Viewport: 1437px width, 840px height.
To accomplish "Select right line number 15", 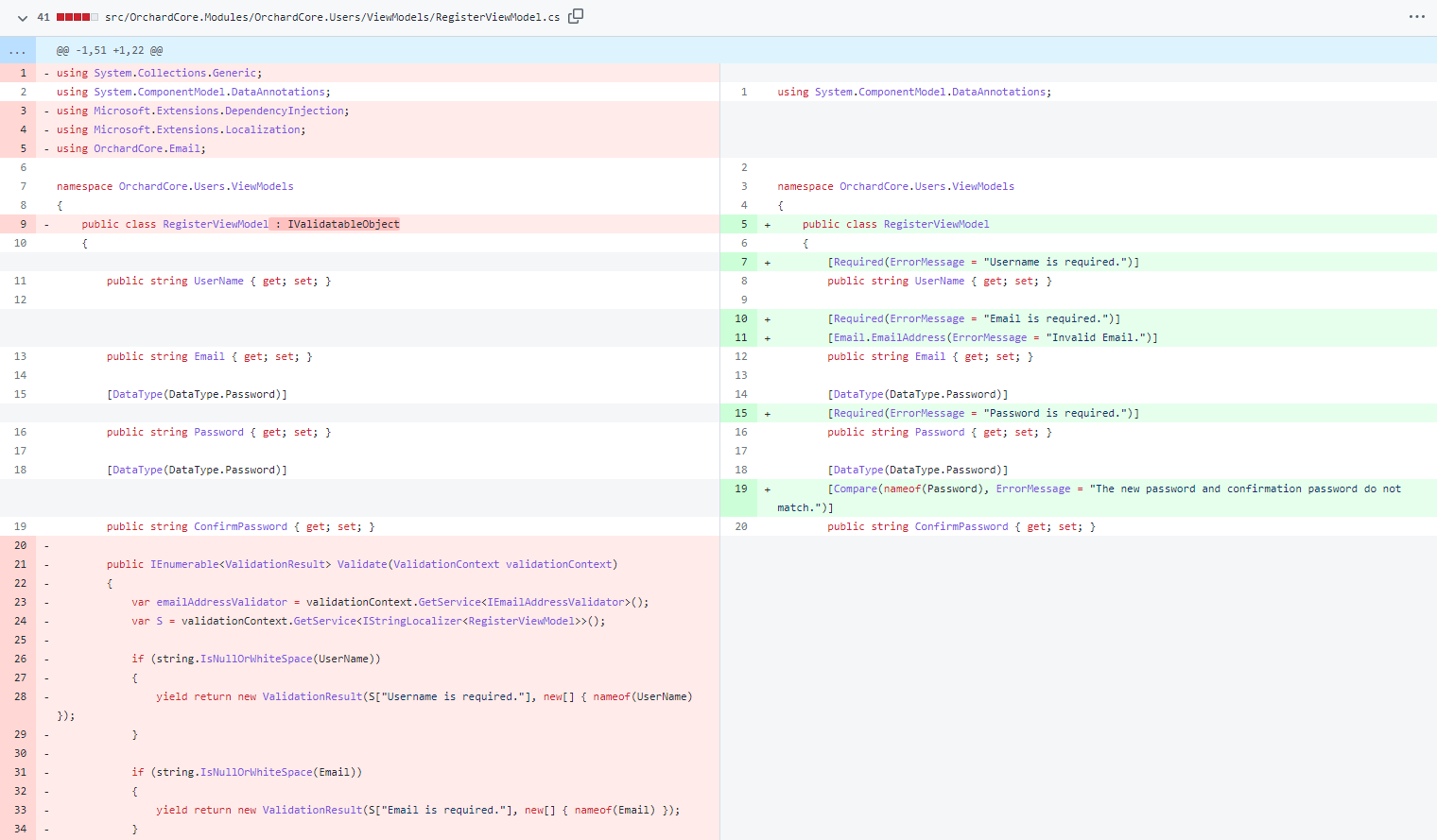I will pyautogui.click(x=741, y=413).
